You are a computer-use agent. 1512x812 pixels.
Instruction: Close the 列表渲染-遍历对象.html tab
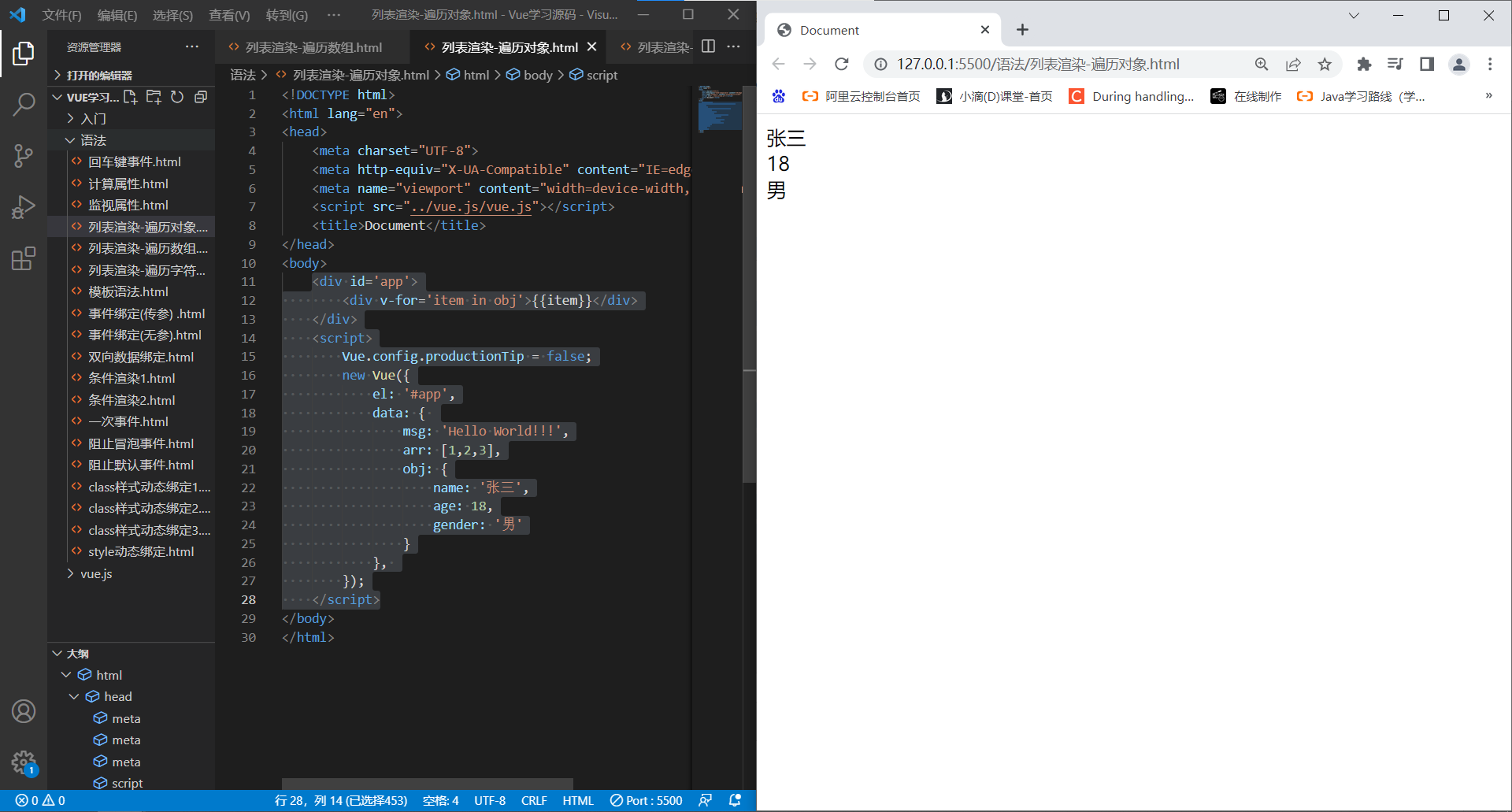click(x=591, y=47)
